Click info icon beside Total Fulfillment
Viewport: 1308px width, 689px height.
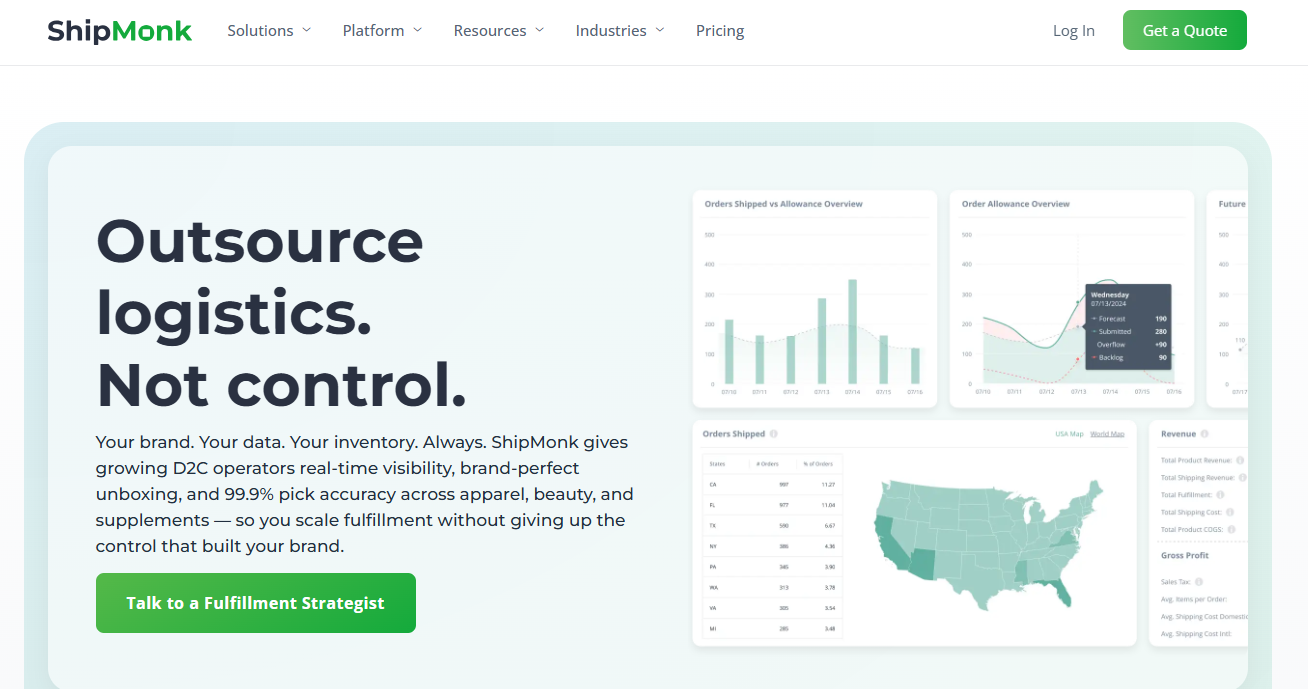[x=1221, y=495]
